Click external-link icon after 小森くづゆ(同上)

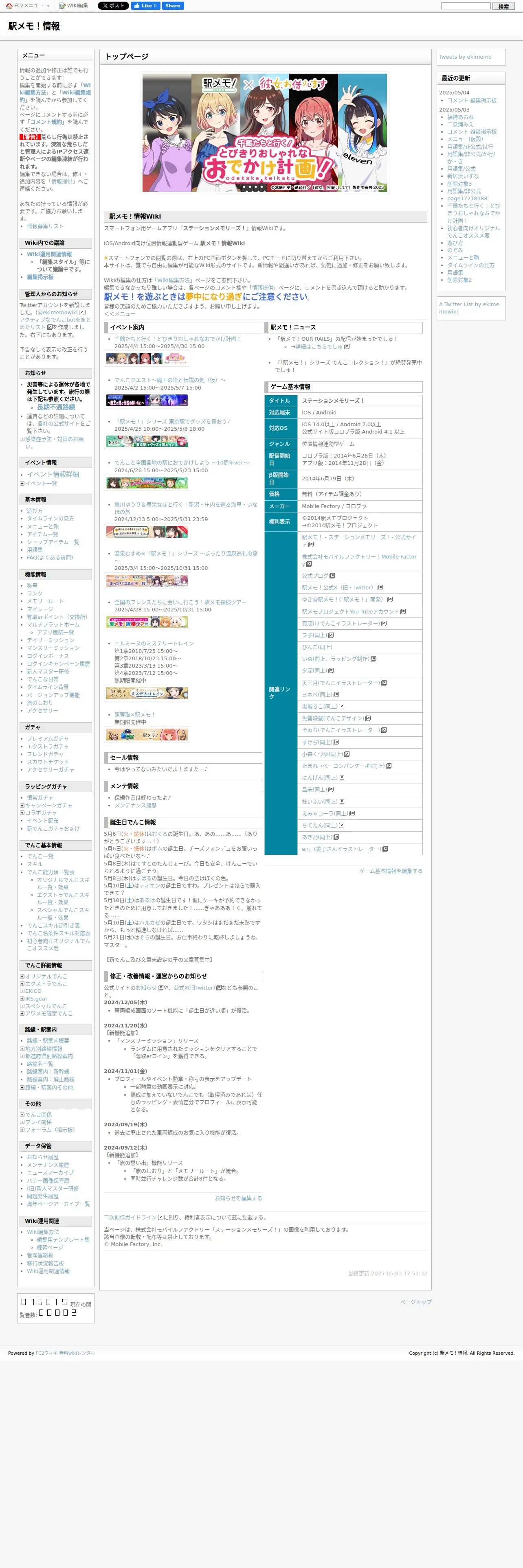[x=347, y=754]
